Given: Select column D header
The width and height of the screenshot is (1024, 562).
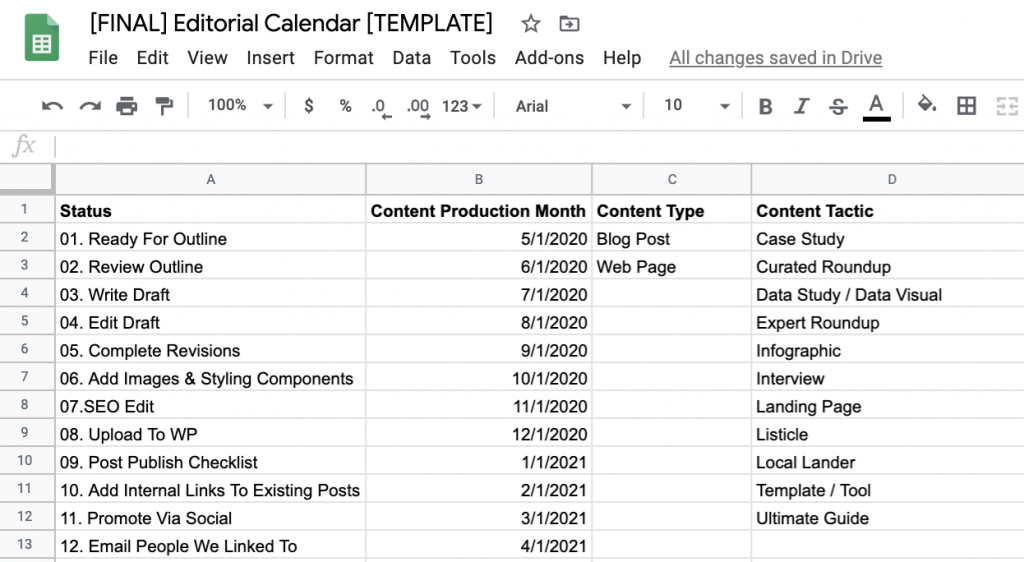Looking at the screenshot, I should tap(888, 180).
